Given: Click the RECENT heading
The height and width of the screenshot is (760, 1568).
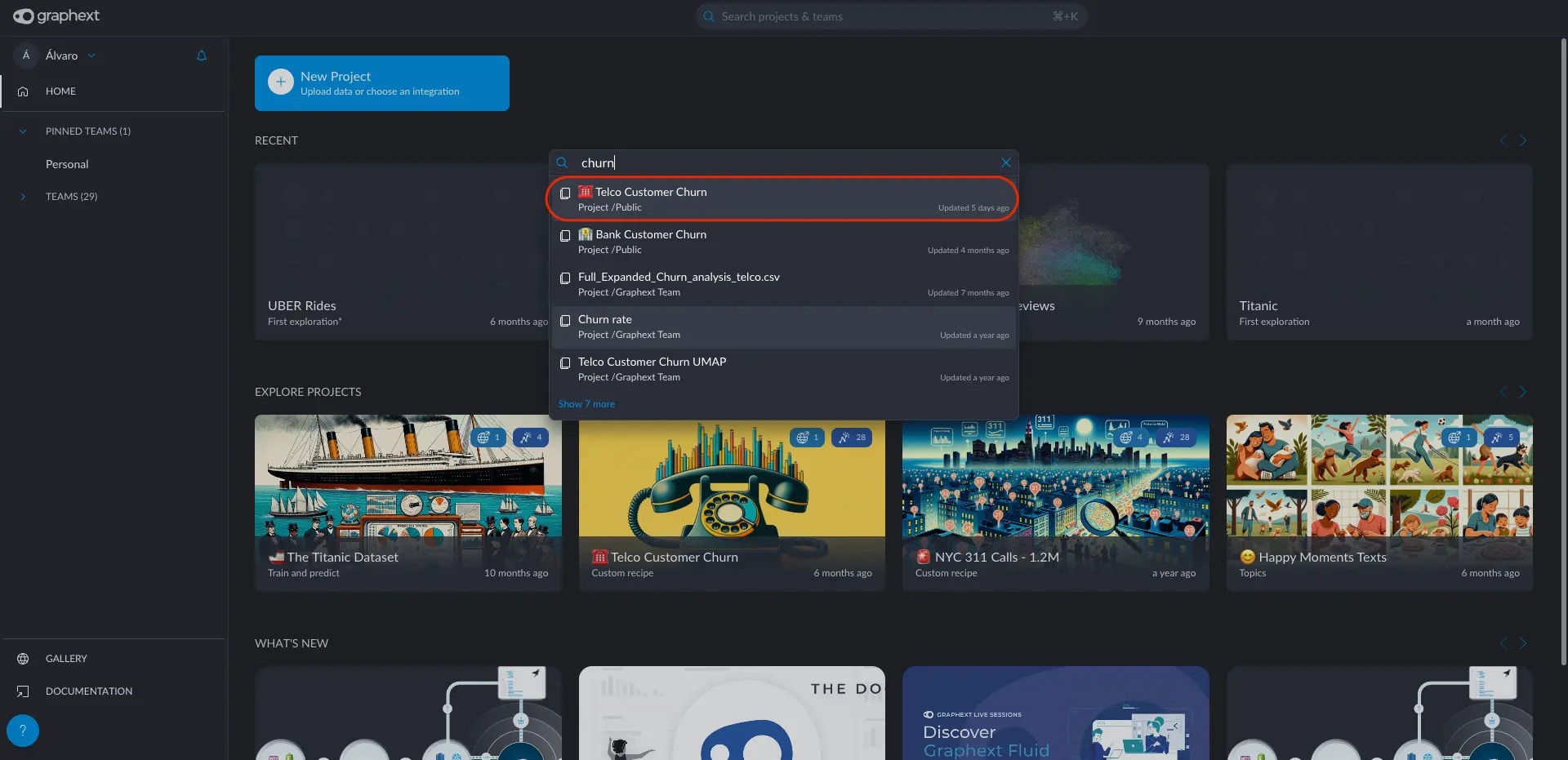Looking at the screenshot, I should pyautogui.click(x=276, y=140).
